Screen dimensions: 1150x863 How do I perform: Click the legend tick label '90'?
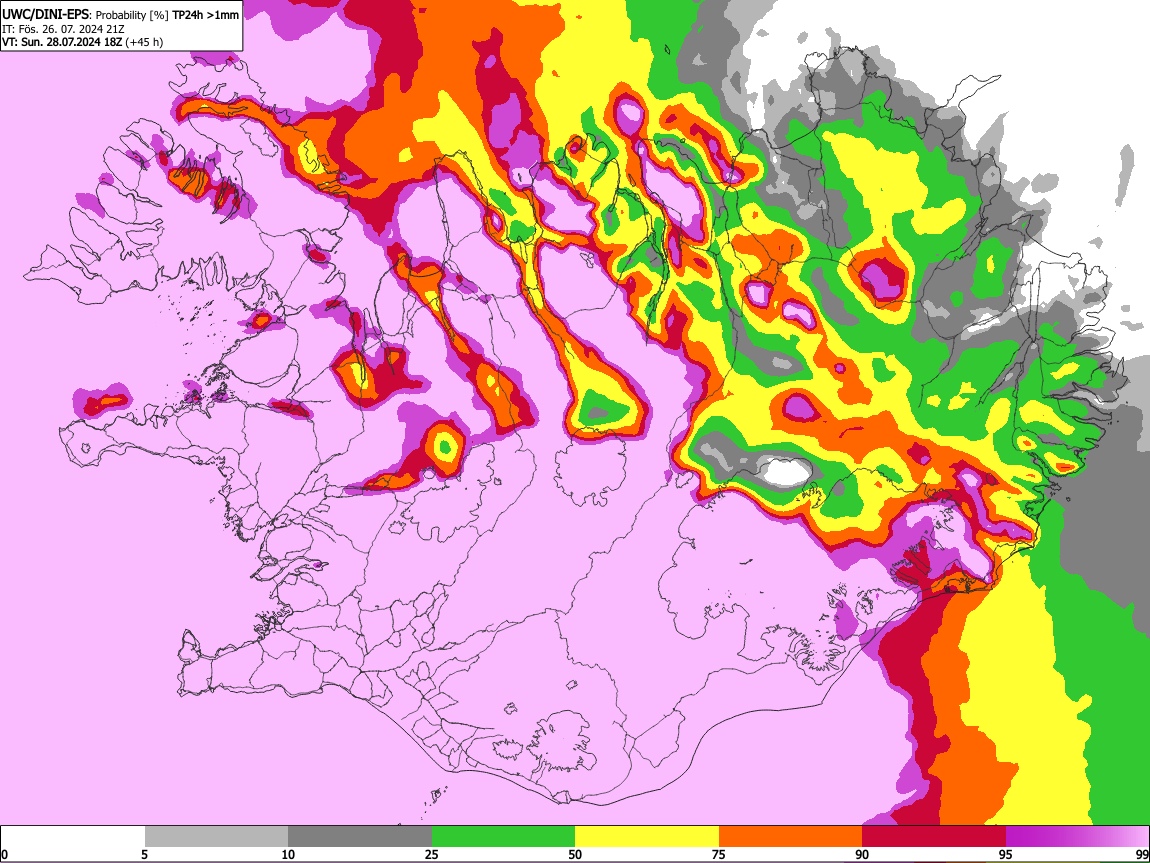[862, 854]
